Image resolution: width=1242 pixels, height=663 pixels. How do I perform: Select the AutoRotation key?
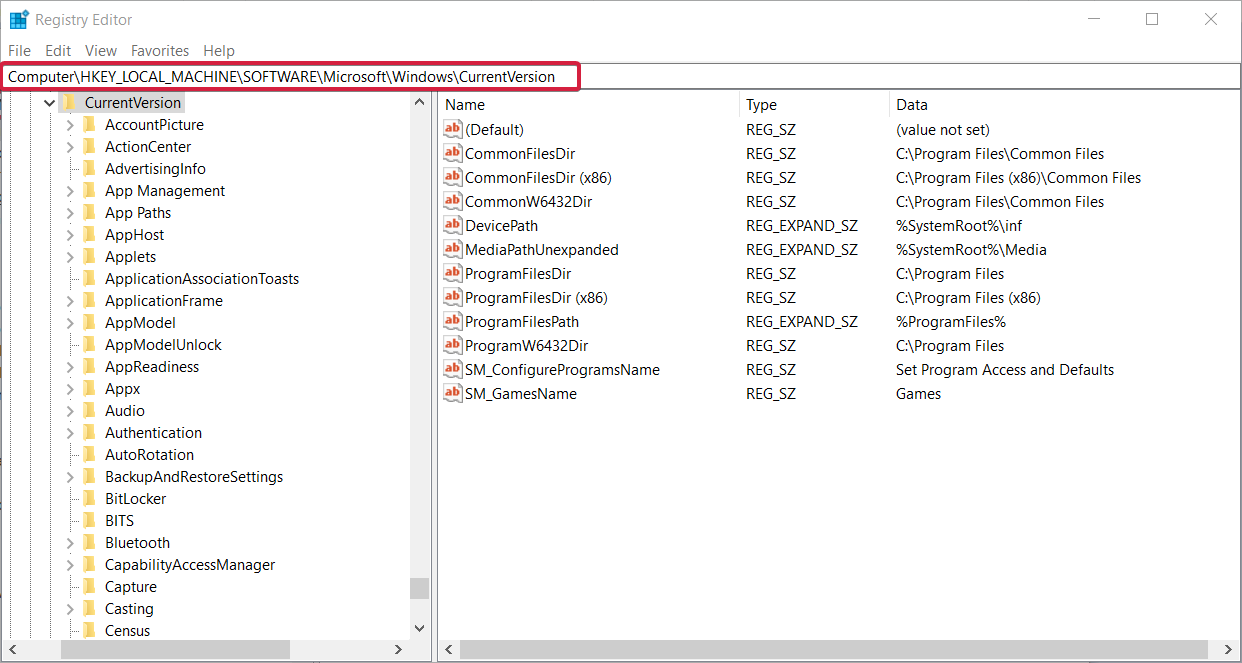tap(150, 454)
